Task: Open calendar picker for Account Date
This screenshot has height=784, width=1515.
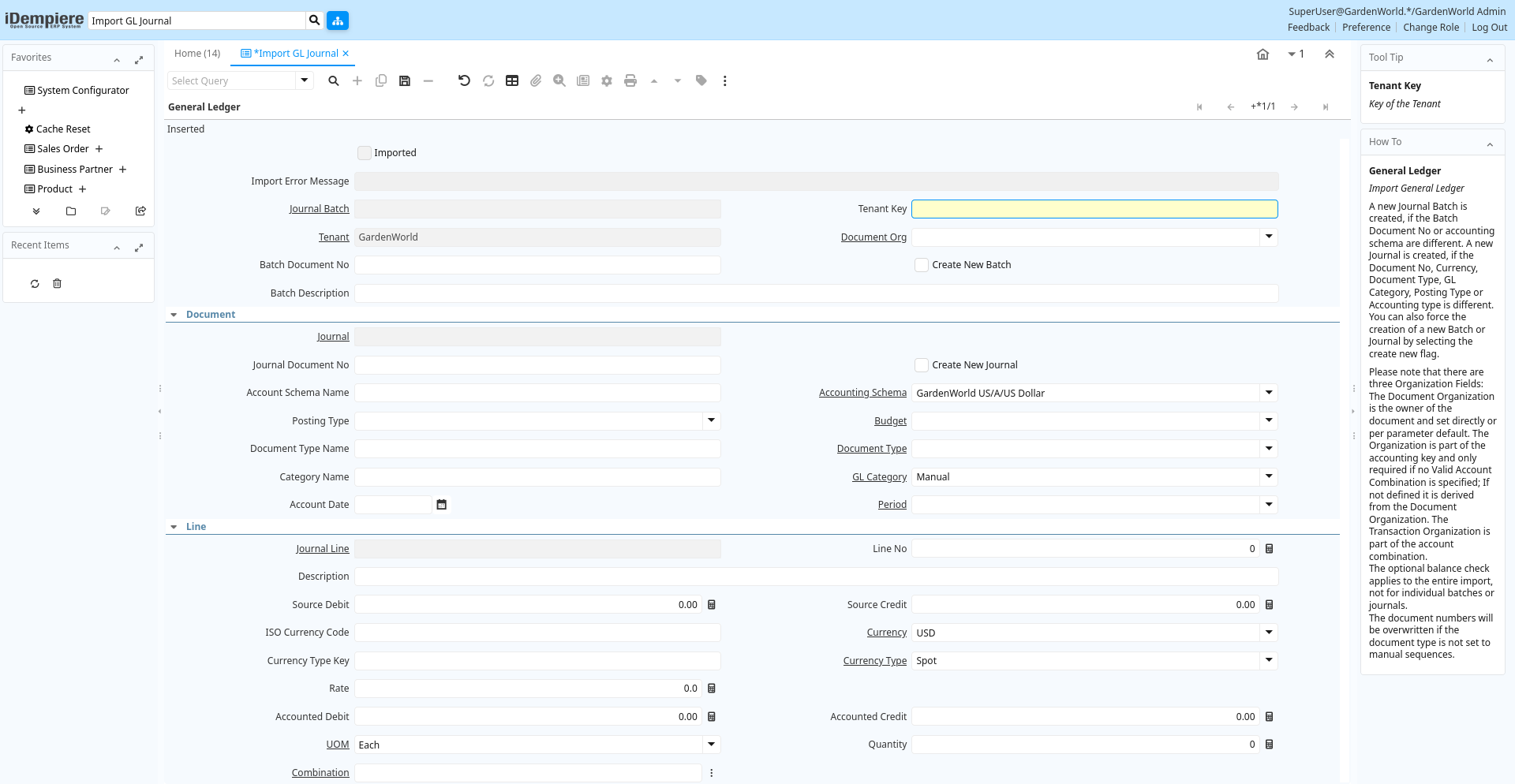Action: (x=442, y=505)
